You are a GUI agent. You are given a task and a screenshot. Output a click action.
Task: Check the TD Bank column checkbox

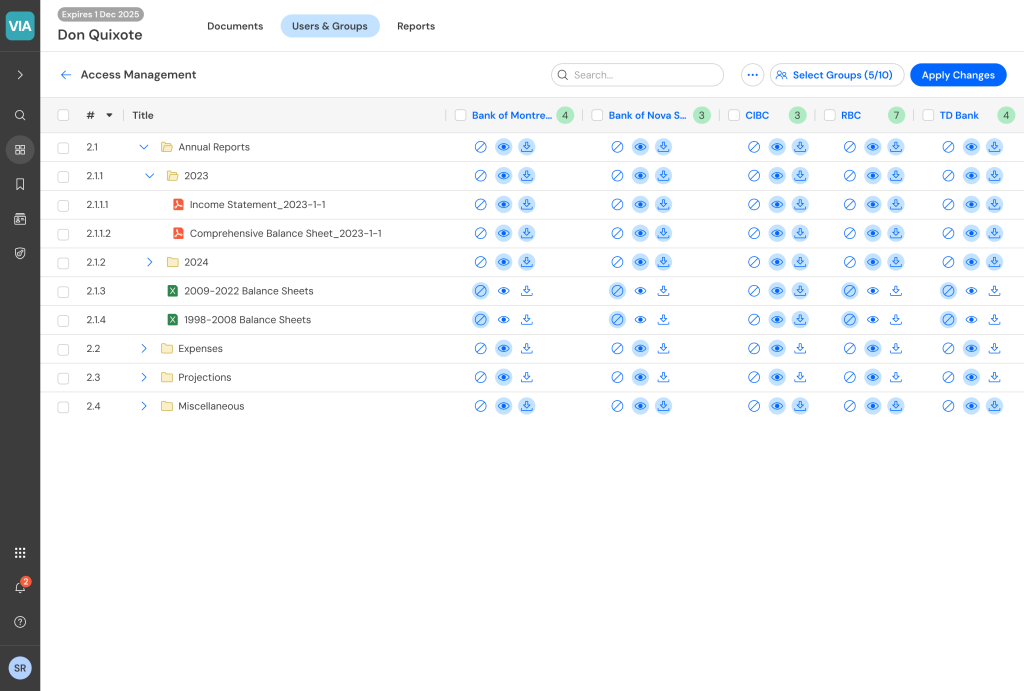[928, 116]
